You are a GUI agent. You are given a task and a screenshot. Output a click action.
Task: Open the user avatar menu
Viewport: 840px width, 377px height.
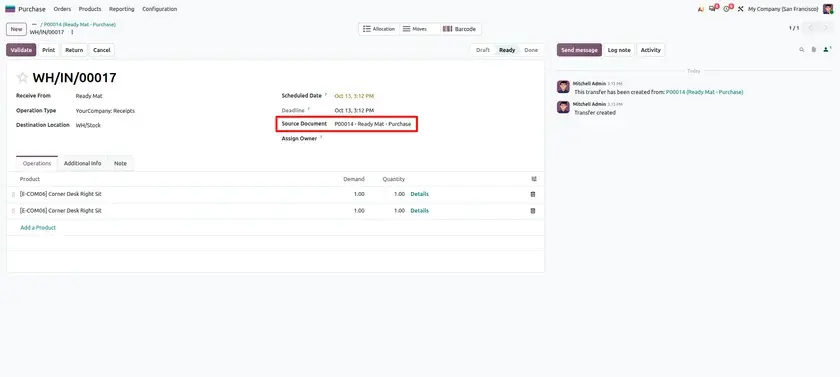click(828, 9)
